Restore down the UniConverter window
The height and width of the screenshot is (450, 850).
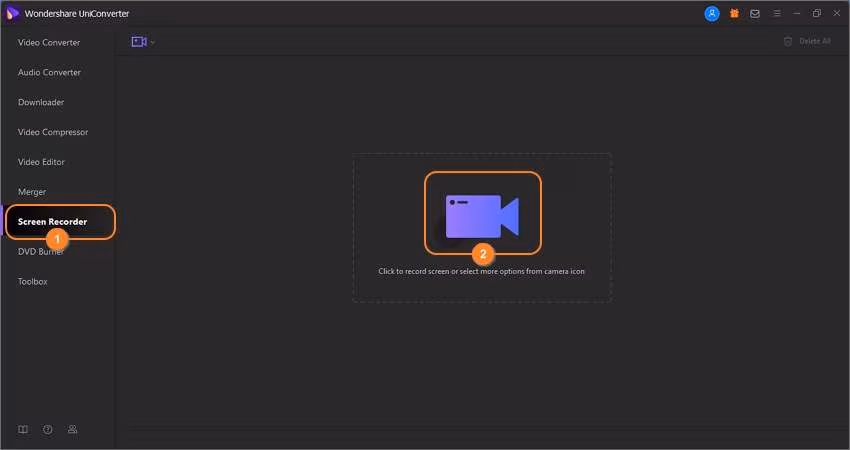[x=817, y=14]
